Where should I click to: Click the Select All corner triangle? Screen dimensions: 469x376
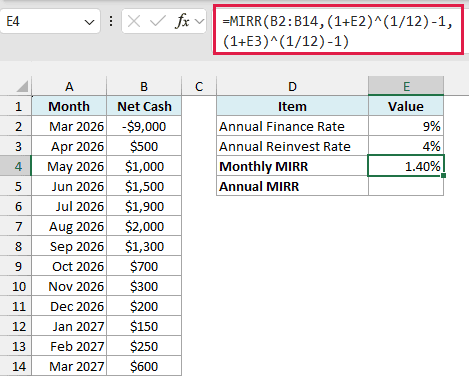pyautogui.click(x=22, y=87)
